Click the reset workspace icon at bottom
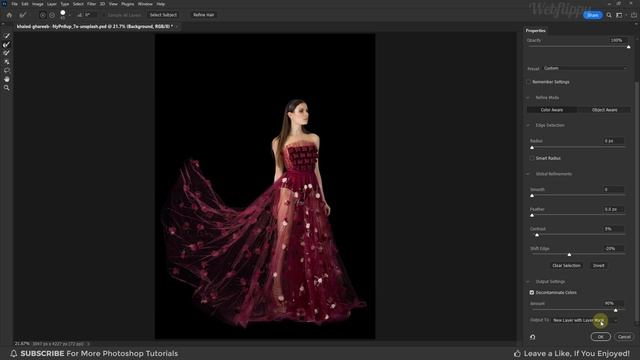 (x=532, y=337)
